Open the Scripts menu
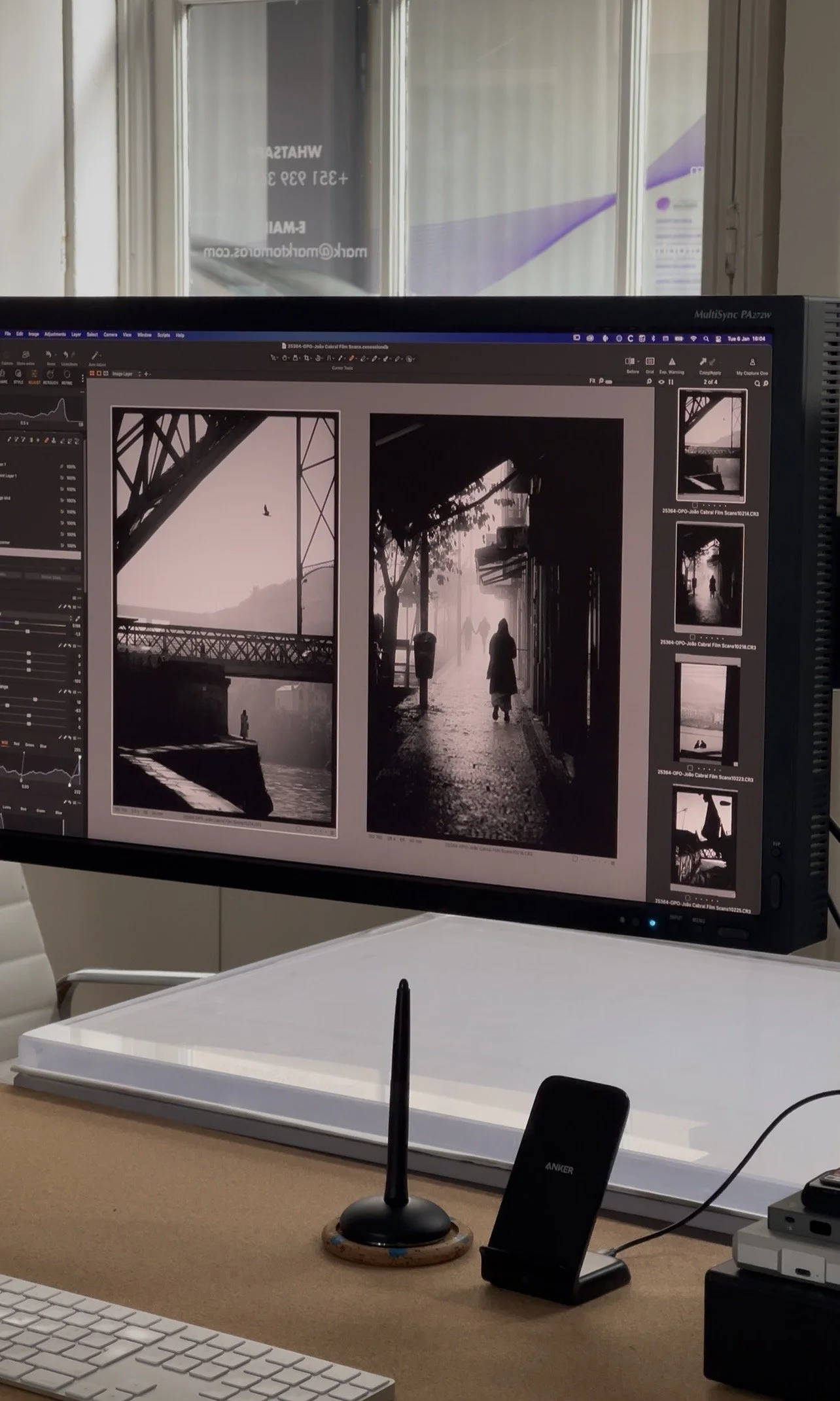 (164, 334)
